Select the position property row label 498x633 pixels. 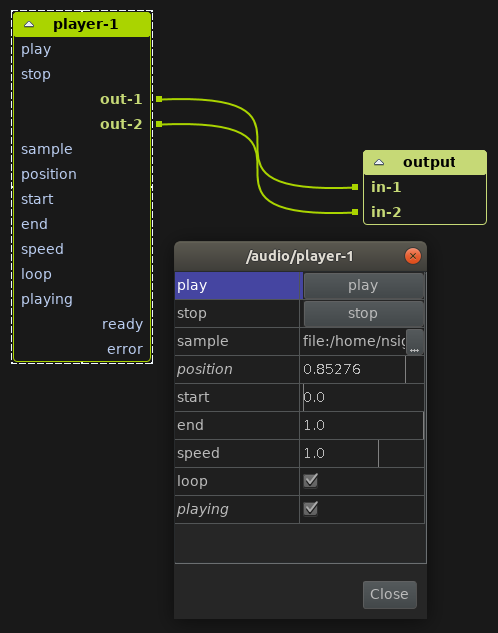(237, 369)
